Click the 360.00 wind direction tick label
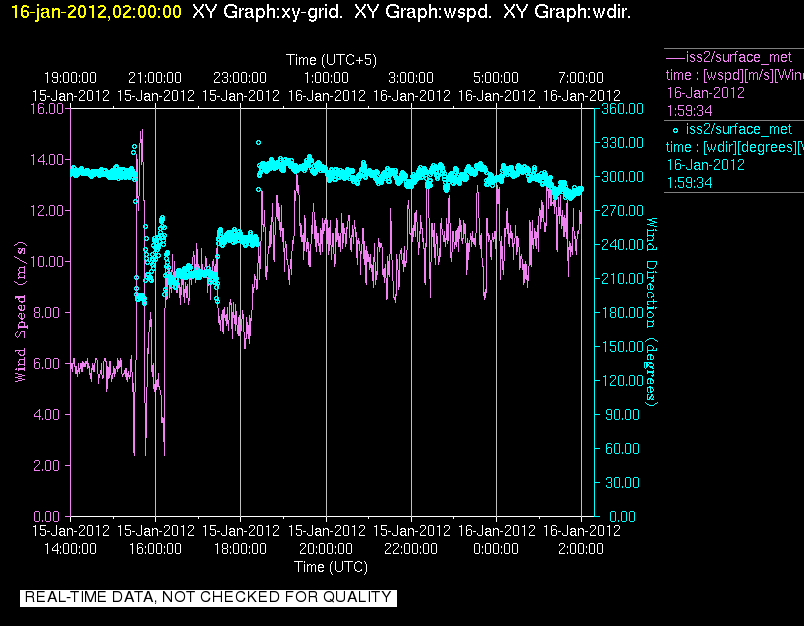Screen dimensions: 804x626 (x=622, y=109)
